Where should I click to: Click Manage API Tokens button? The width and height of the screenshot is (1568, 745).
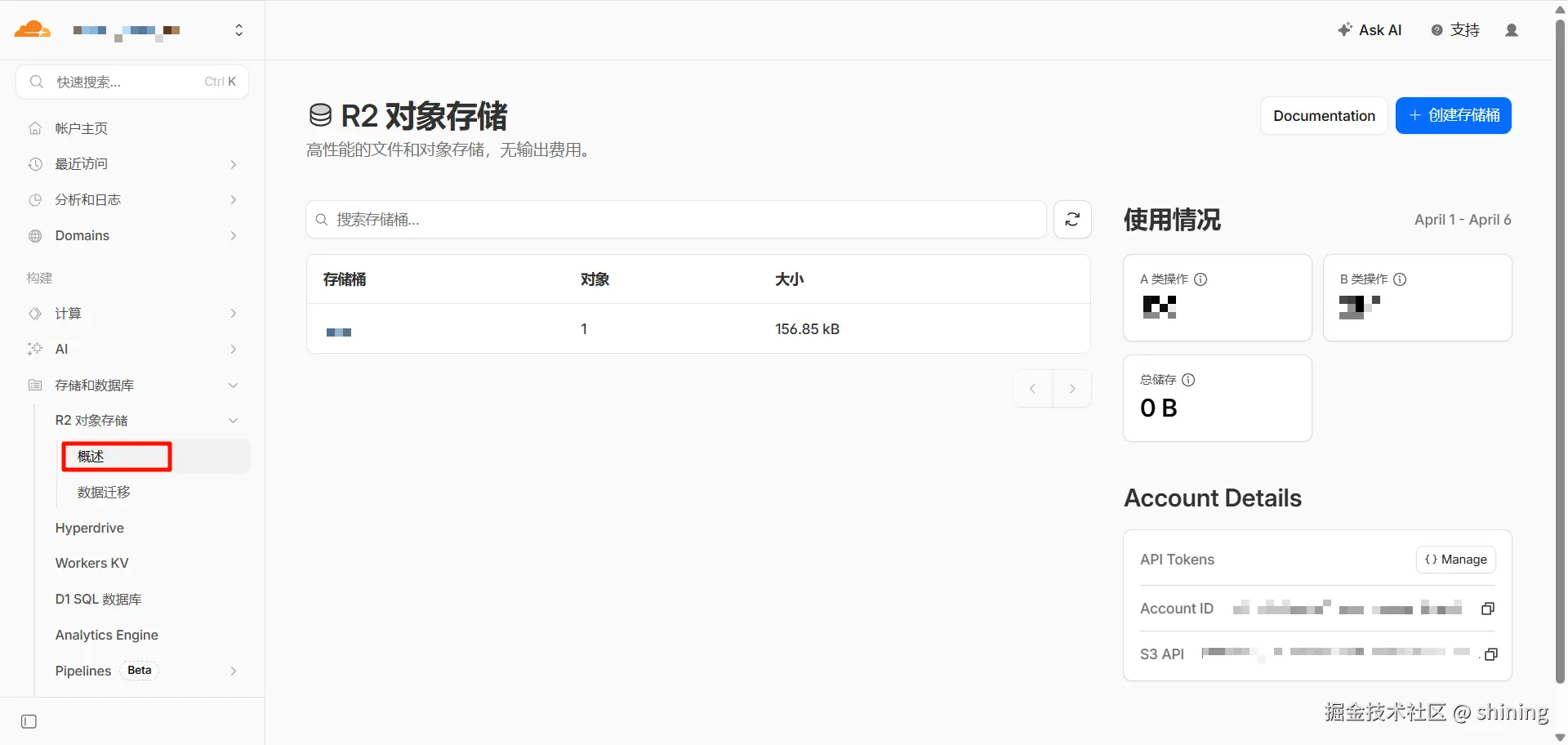tap(1456, 560)
